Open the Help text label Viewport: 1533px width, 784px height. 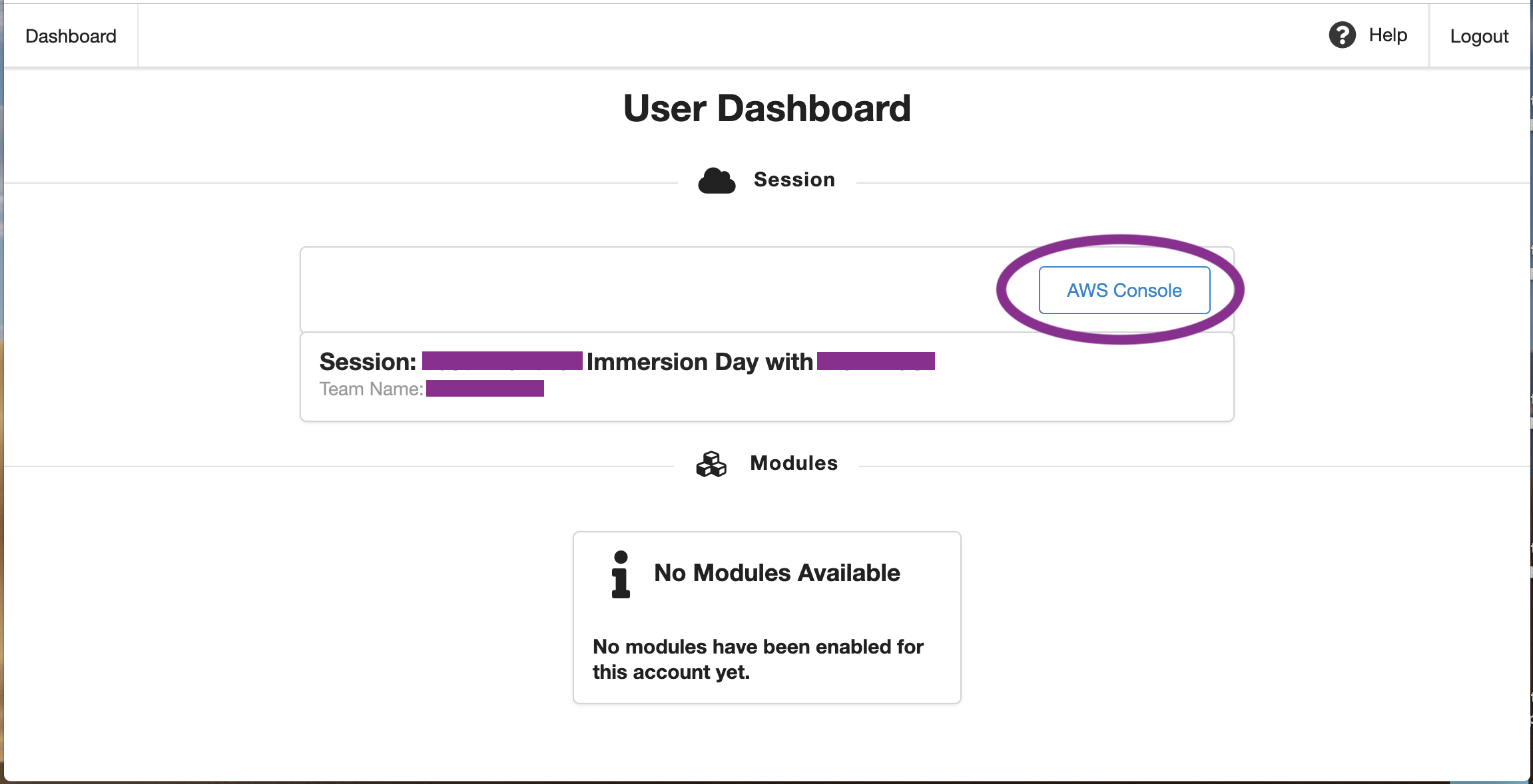click(1388, 35)
